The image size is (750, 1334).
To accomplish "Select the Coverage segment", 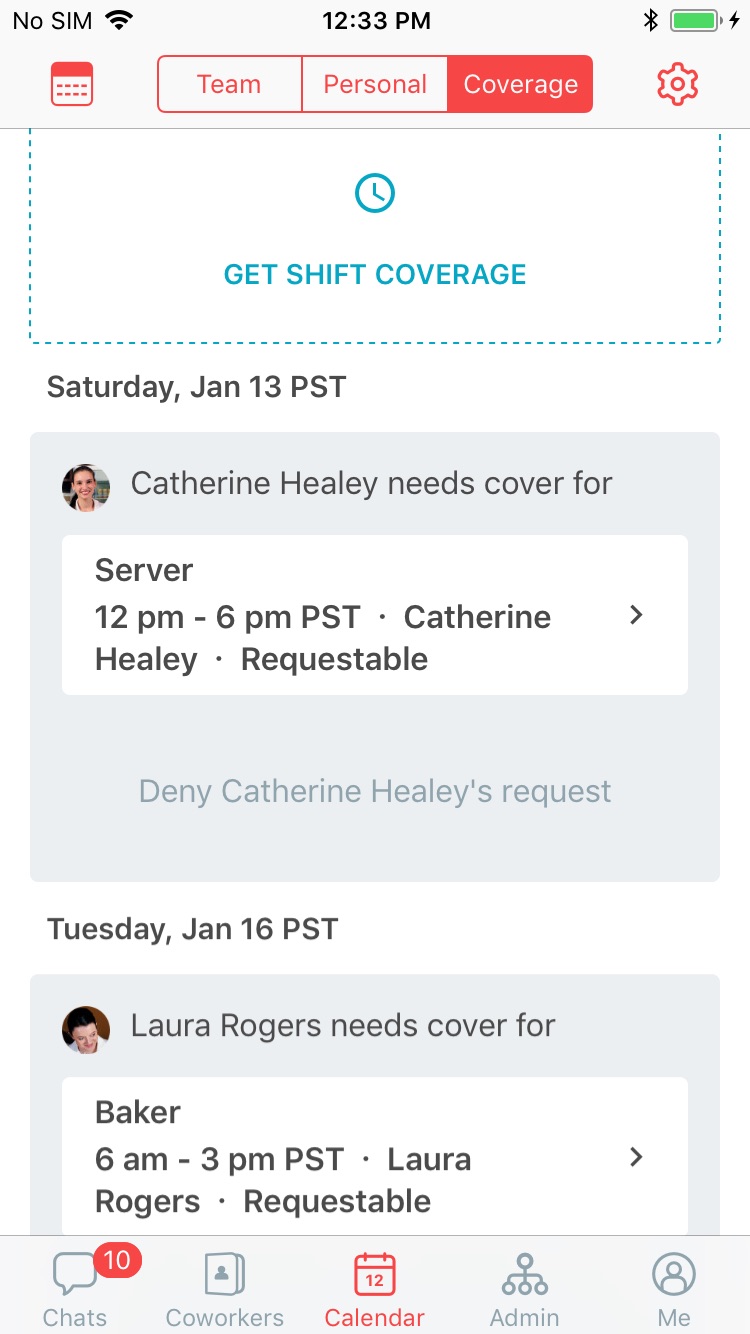I will pyautogui.click(x=520, y=84).
